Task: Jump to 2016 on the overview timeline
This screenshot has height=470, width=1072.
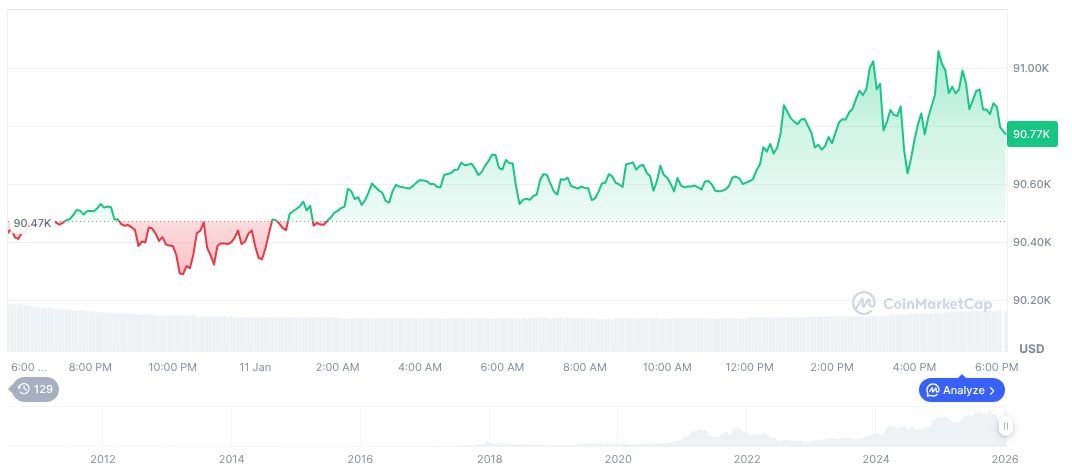Action: tap(360, 459)
